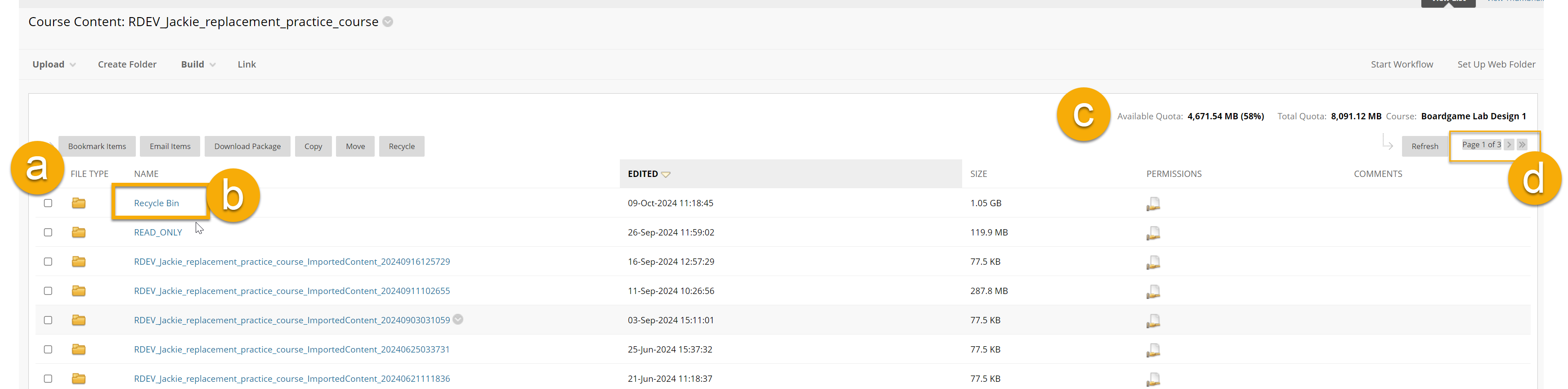Click the READ_ONLY folder icon
The height and width of the screenshot is (389, 1568).
click(x=79, y=232)
